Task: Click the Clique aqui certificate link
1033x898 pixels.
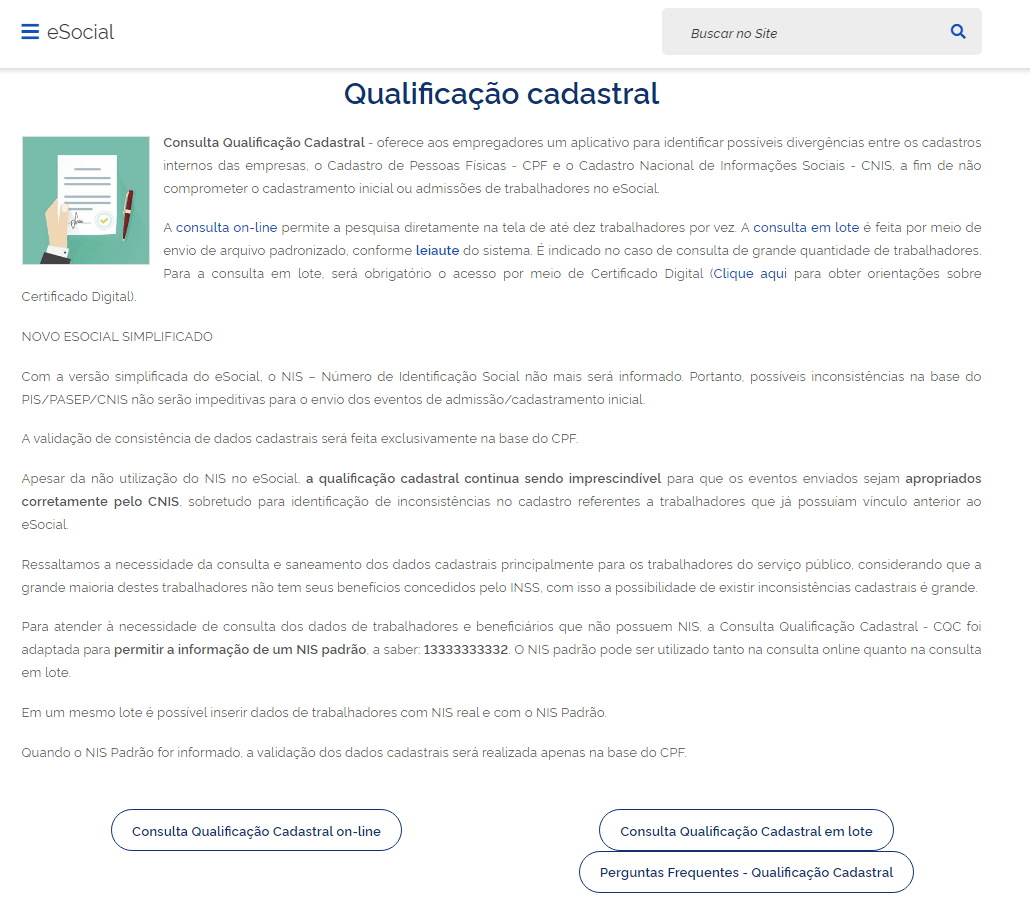Action: click(x=750, y=273)
